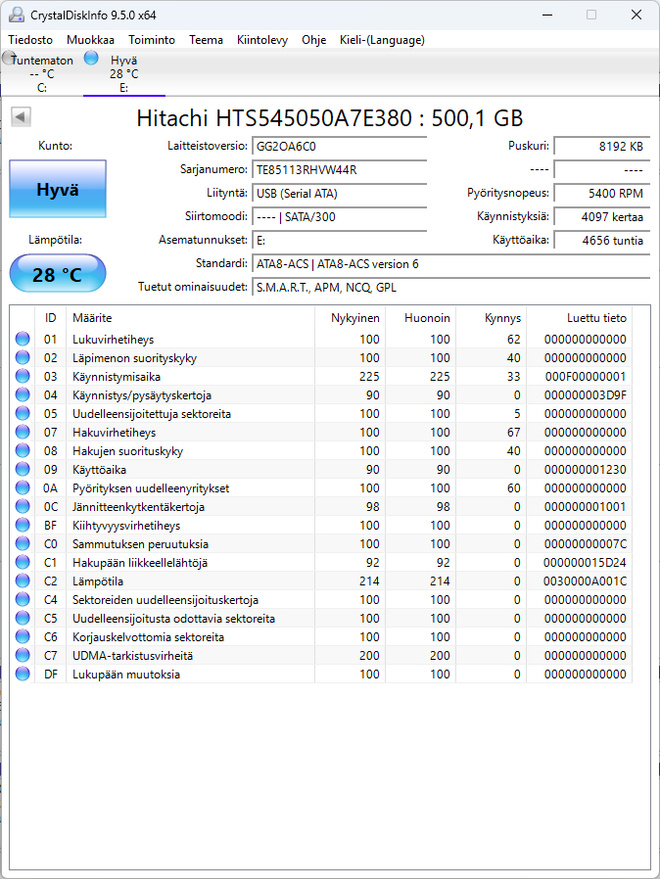Select the Tuntematon C: disk tab

(41, 73)
